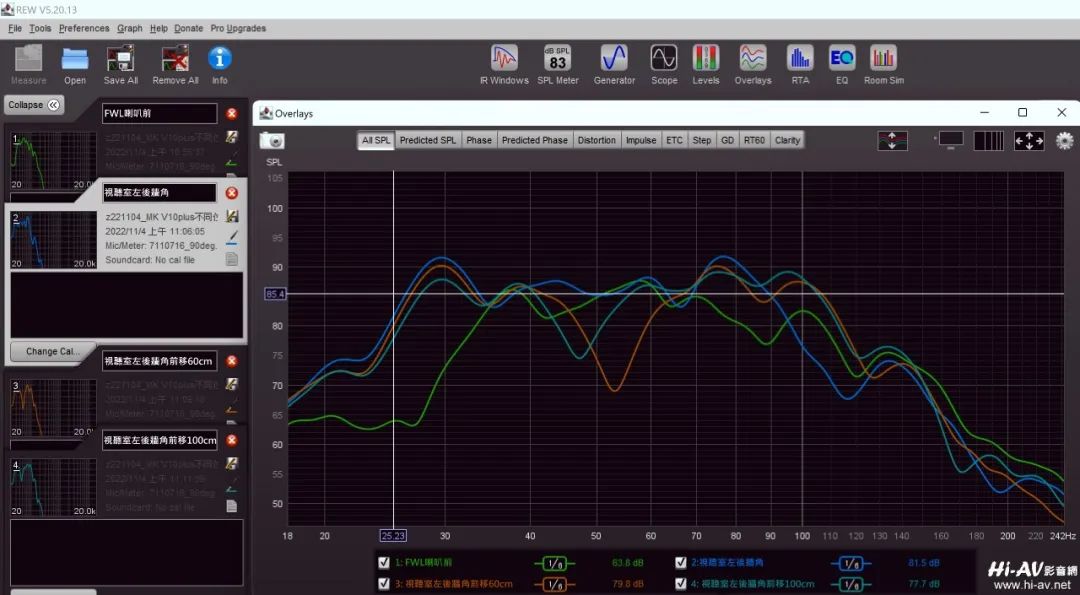Switch to the Clarity tab

click(x=787, y=140)
